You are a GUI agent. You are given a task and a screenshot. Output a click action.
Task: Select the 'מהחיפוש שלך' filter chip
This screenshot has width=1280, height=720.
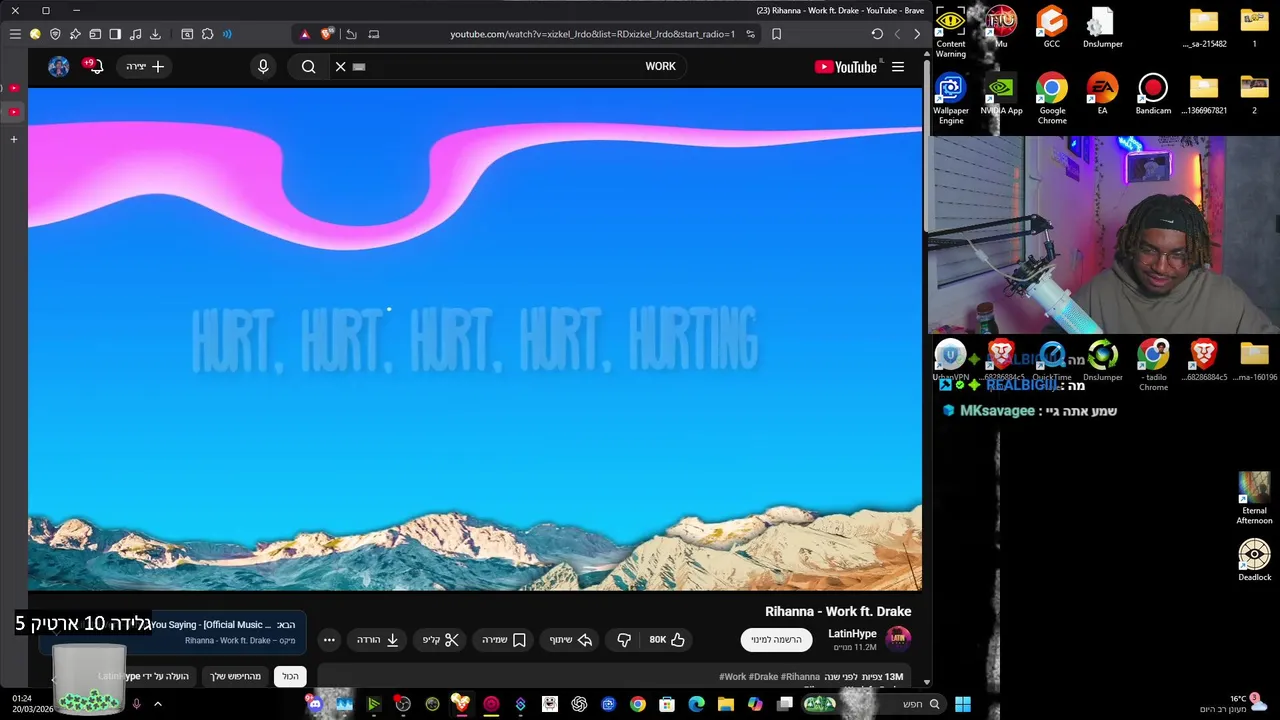[x=235, y=677]
